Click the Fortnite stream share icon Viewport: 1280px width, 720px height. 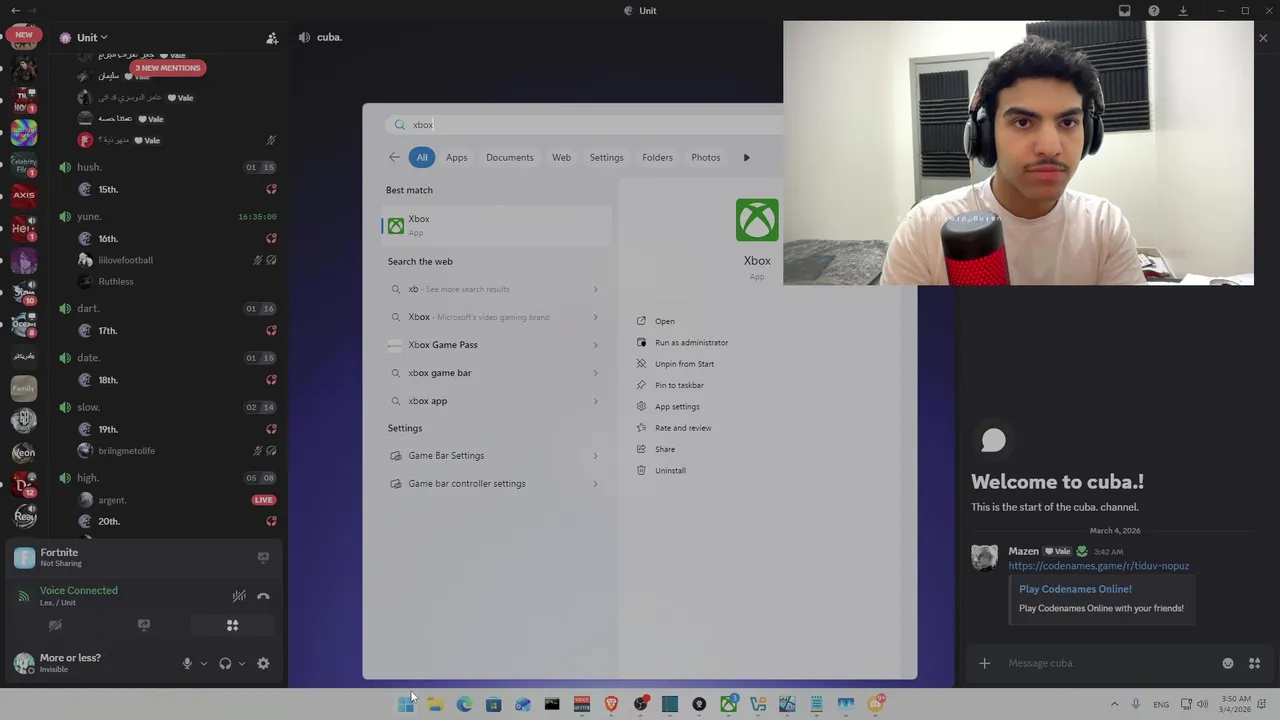pos(263,558)
